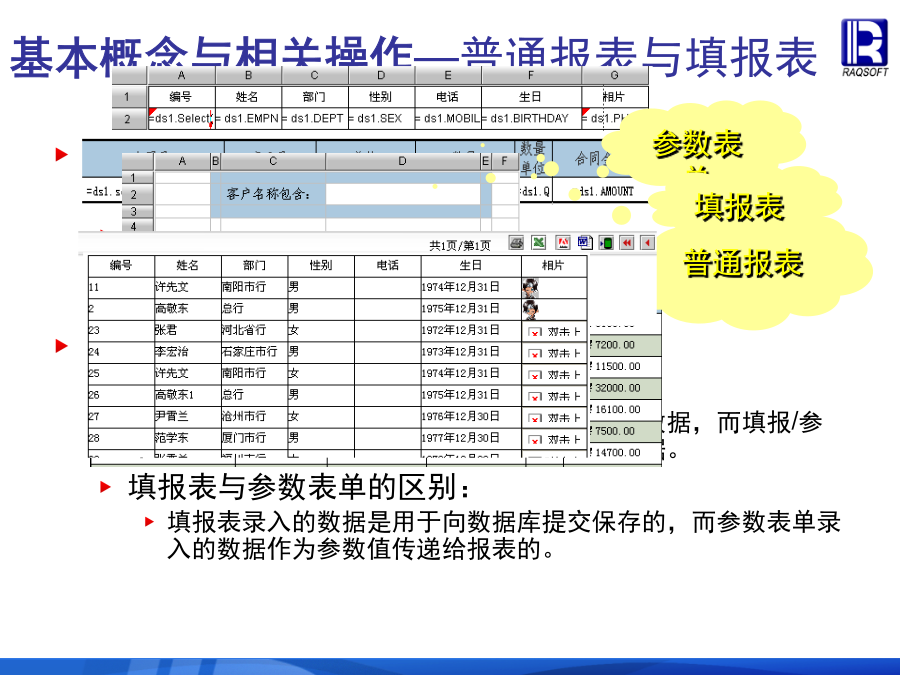
Task: Click the 参数表 cloud label
Action: (x=697, y=146)
